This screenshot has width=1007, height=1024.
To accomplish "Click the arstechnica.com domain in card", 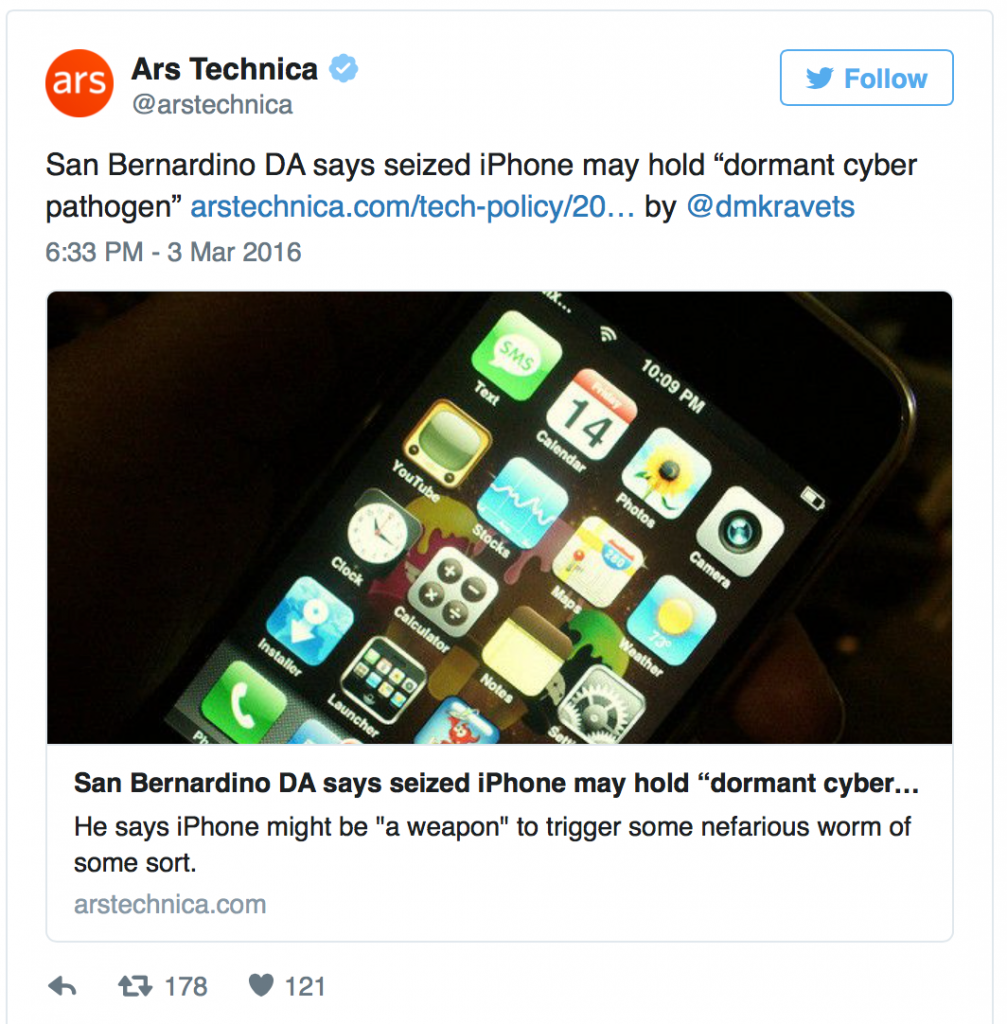I will [170, 904].
